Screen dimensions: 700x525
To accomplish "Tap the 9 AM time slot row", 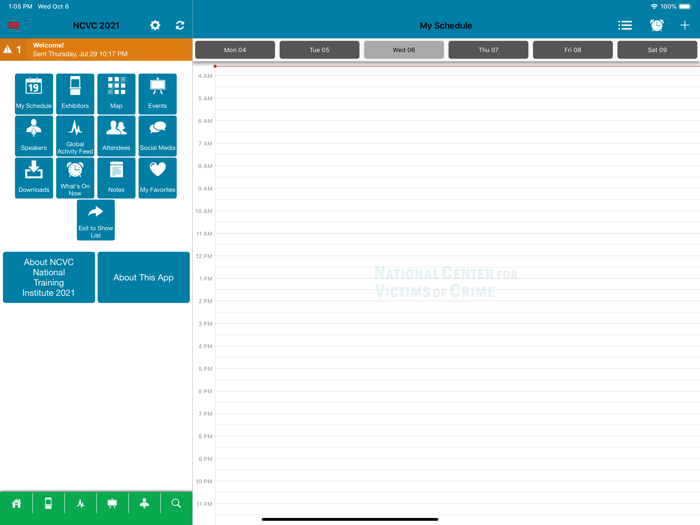I will [446, 200].
